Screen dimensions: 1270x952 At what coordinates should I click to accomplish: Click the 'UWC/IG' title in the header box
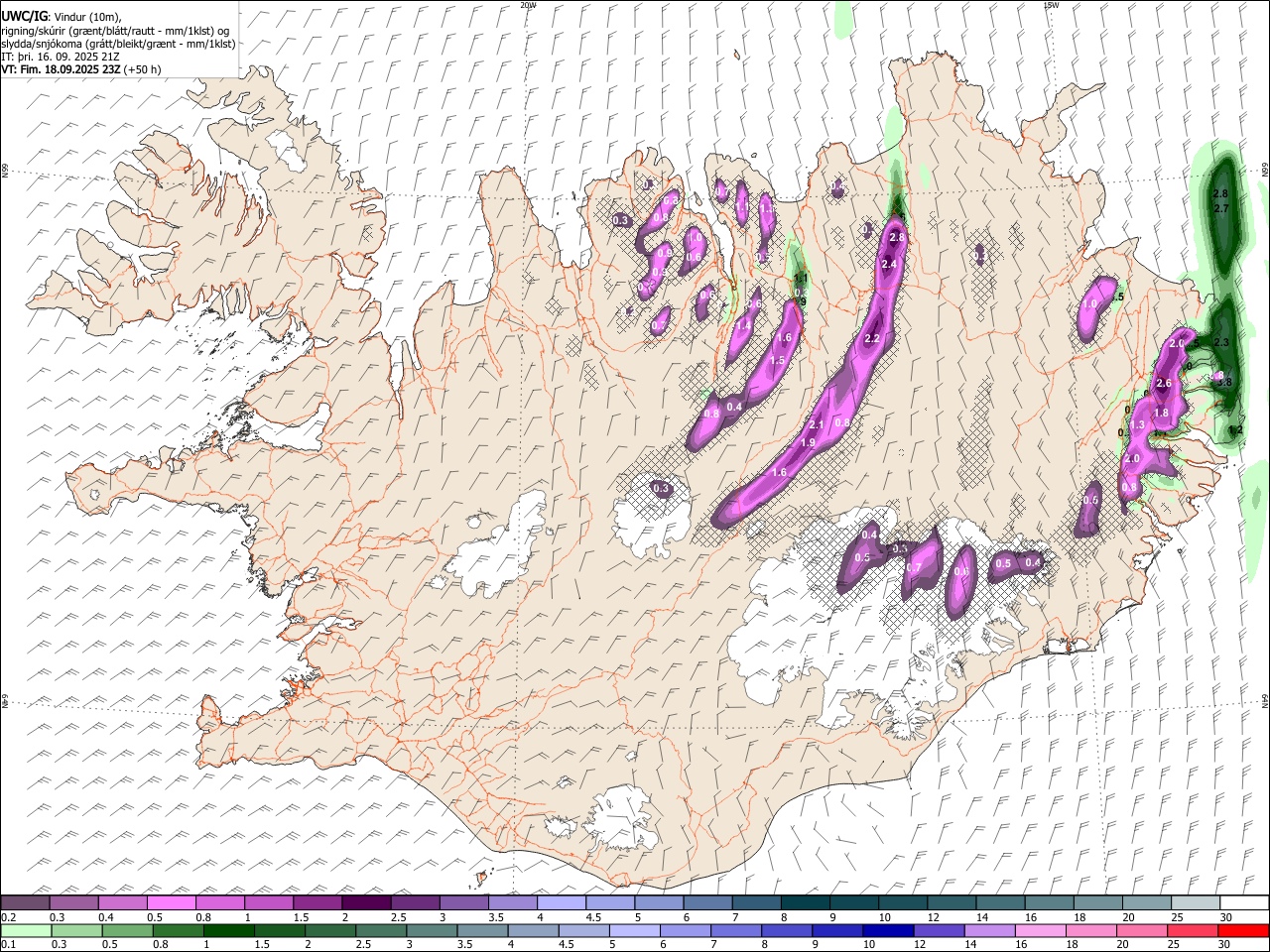click(24, 16)
